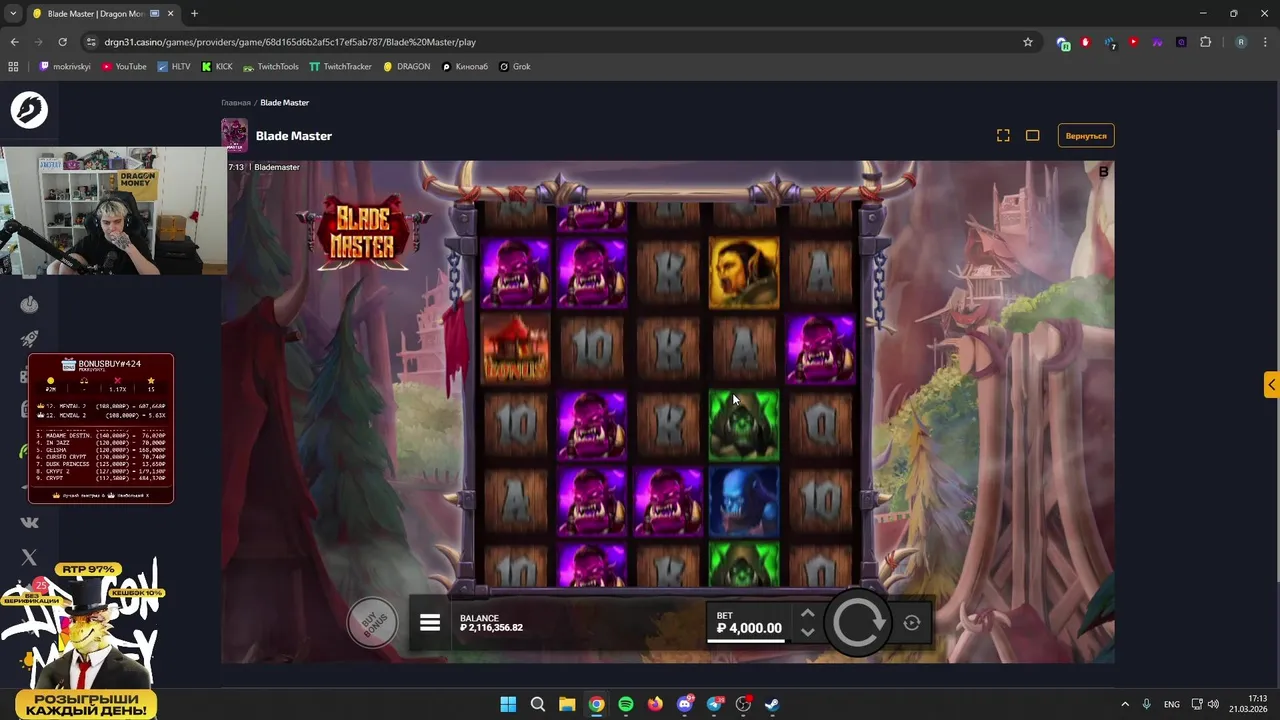Screen dimensions: 1280x720
Task: Open the YouTube bookmark
Action: [x=124, y=67]
